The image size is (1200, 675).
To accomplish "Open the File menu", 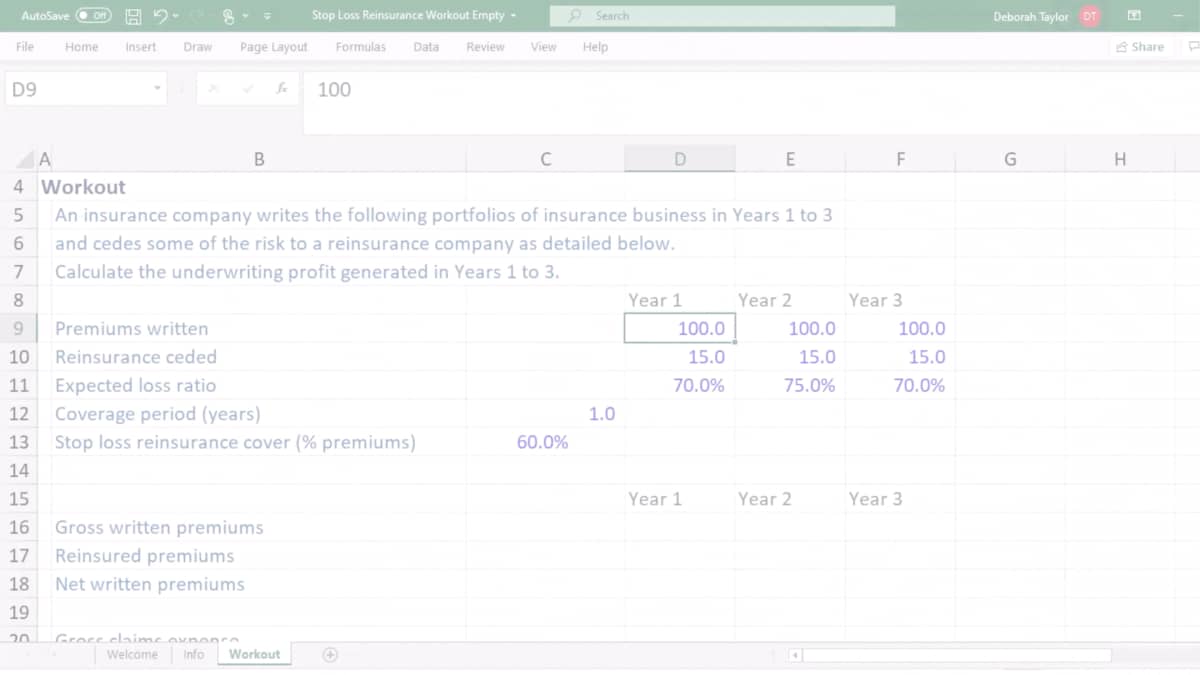I will point(25,47).
